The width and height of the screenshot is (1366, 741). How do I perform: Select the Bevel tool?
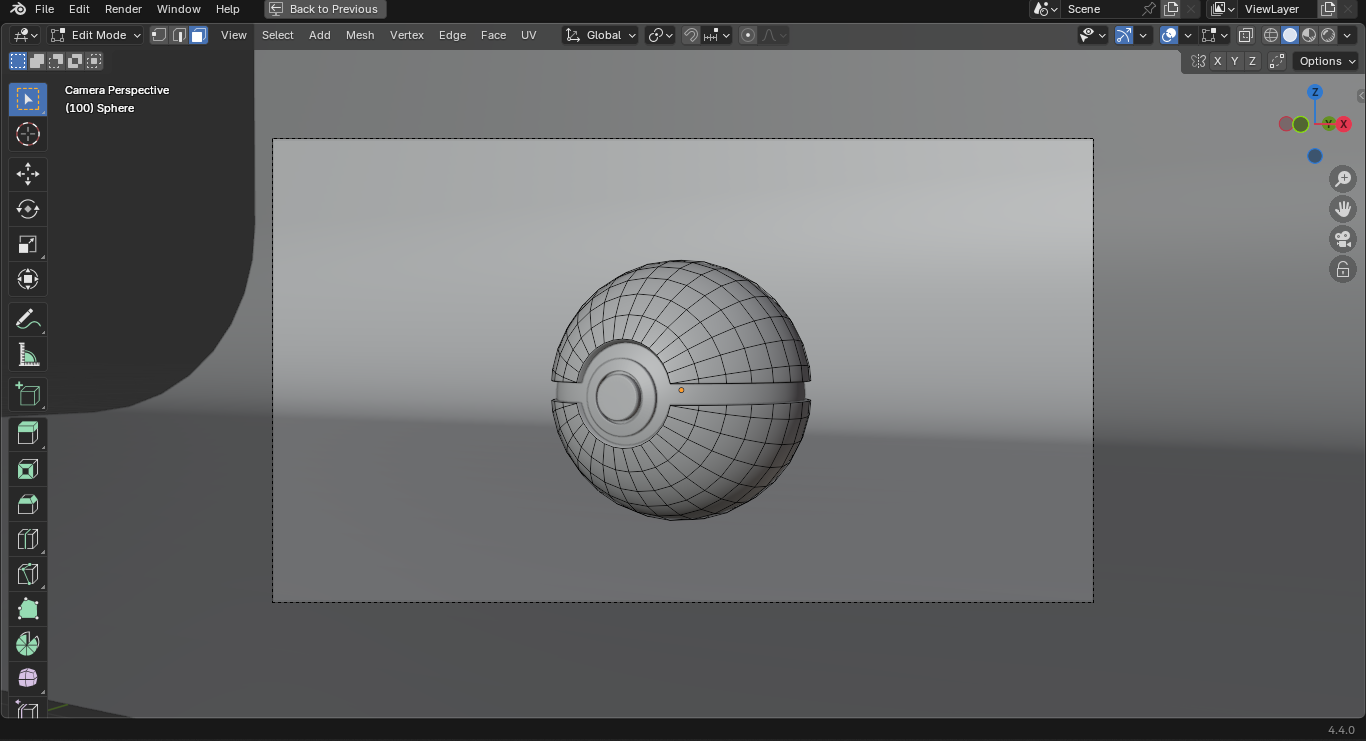pyautogui.click(x=28, y=504)
